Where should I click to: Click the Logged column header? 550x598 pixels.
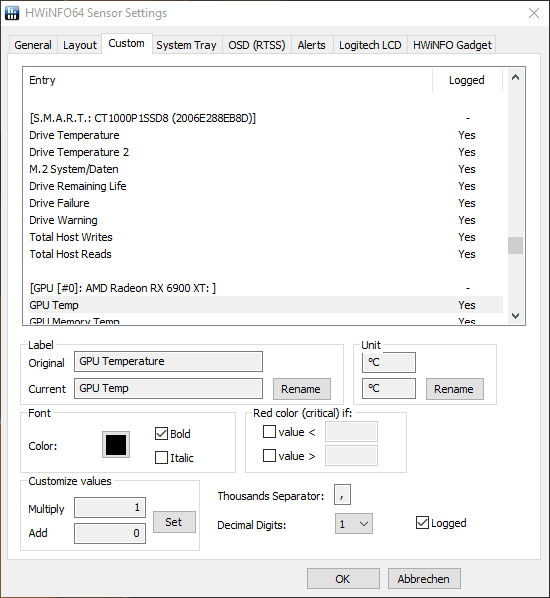467,80
